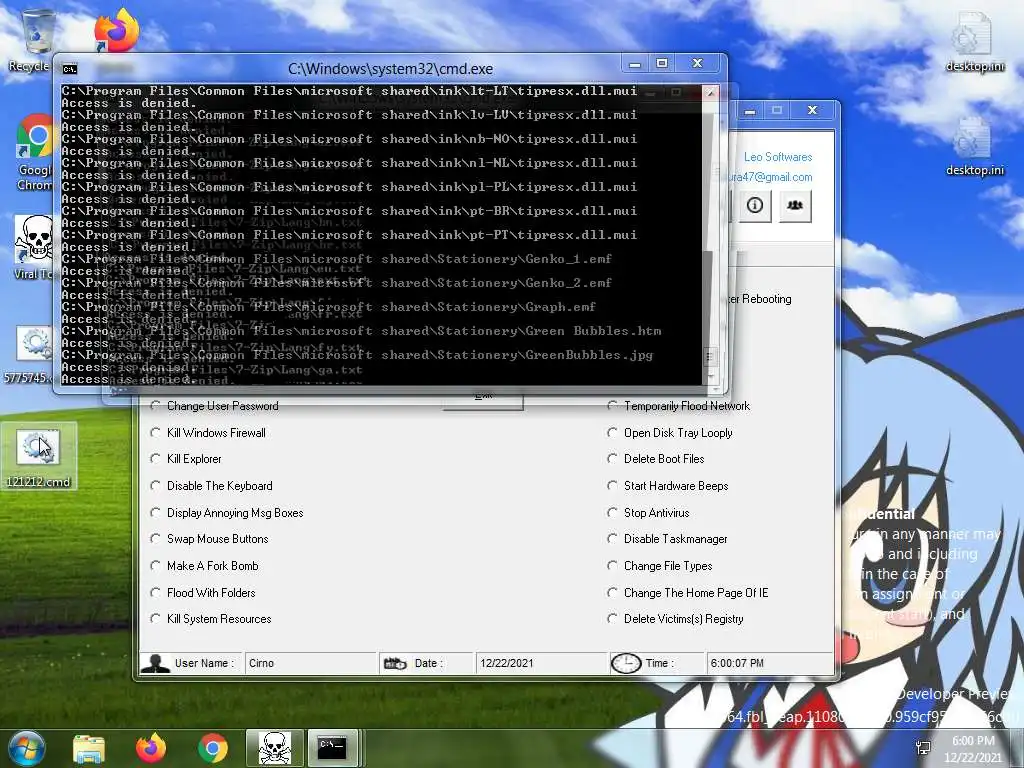Viewport: 1024px width, 768px height.
Task: Open the upper desktop.ini file icon
Action: (x=974, y=40)
